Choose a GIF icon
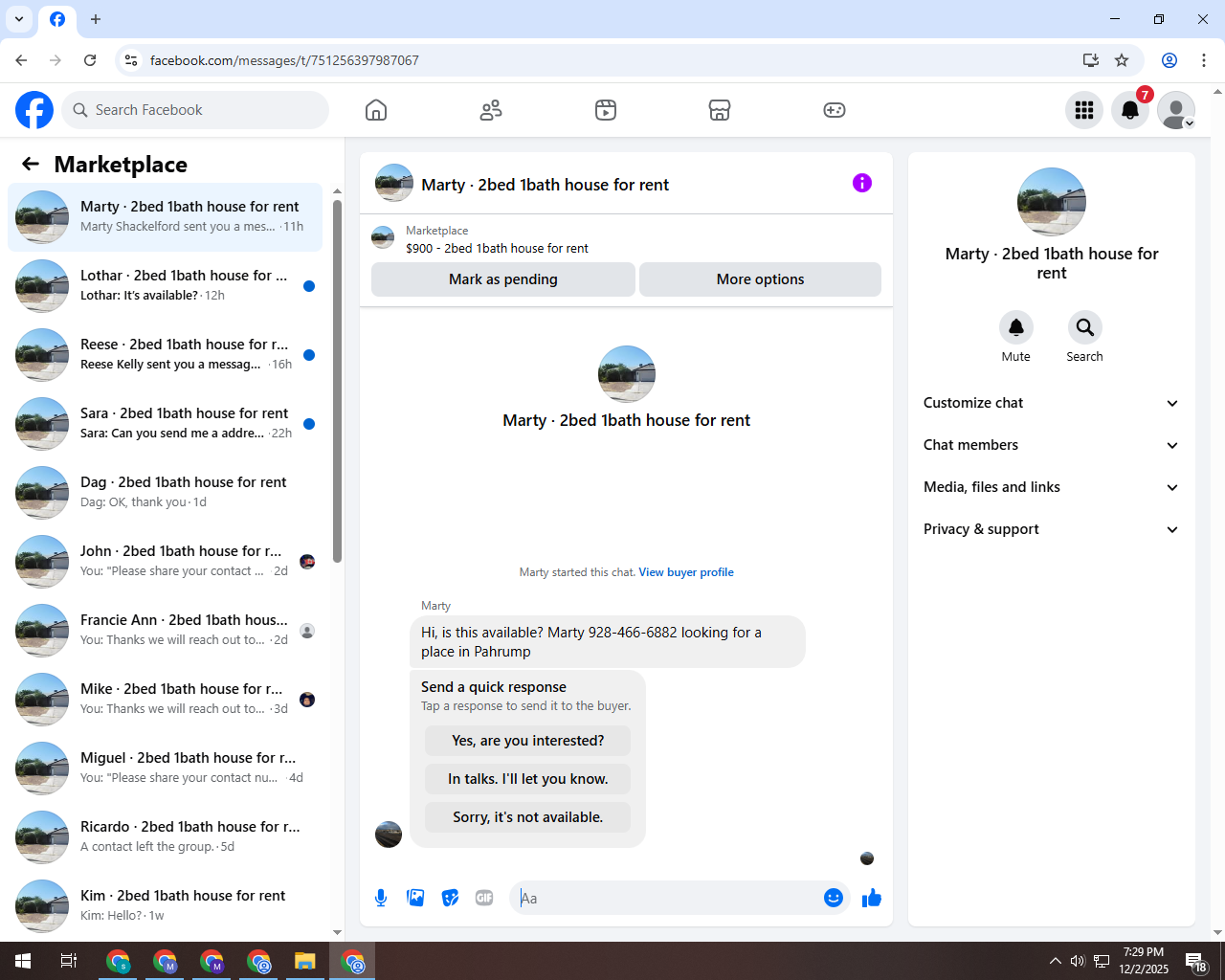 (484, 898)
